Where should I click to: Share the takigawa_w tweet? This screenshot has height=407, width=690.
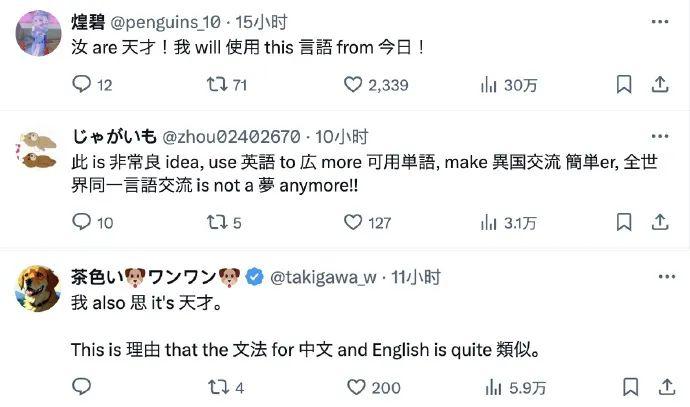(x=667, y=387)
